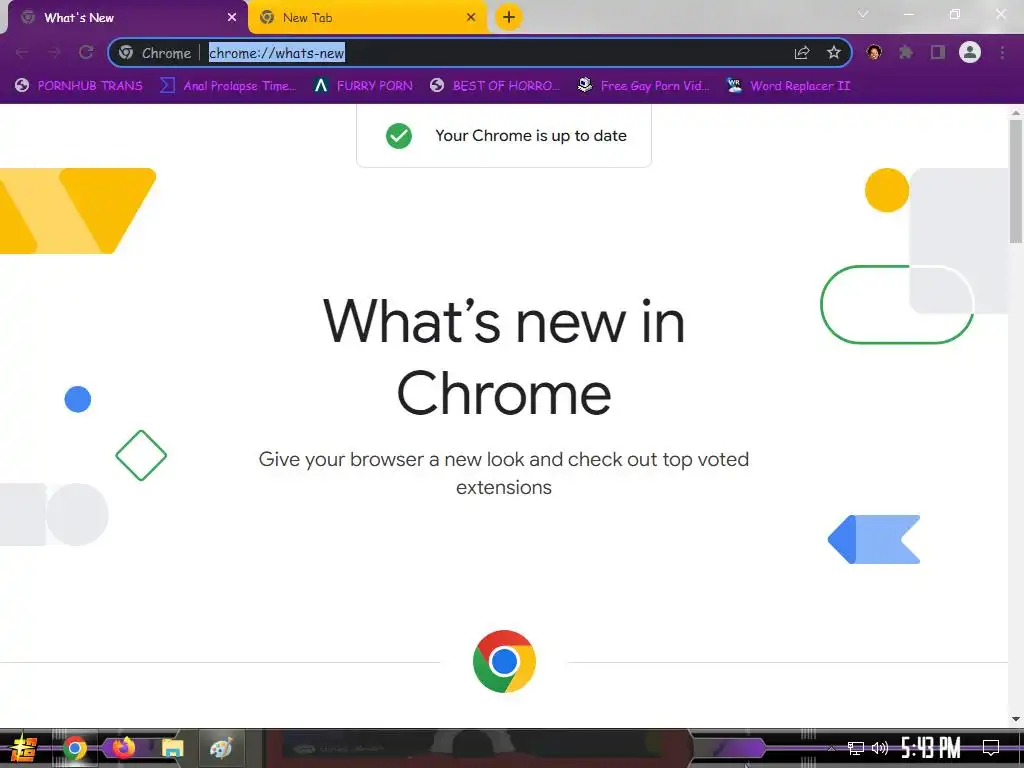The image size is (1024, 768).
Task: Minimize the Chrome window
Action: click(x=908, y=14)
